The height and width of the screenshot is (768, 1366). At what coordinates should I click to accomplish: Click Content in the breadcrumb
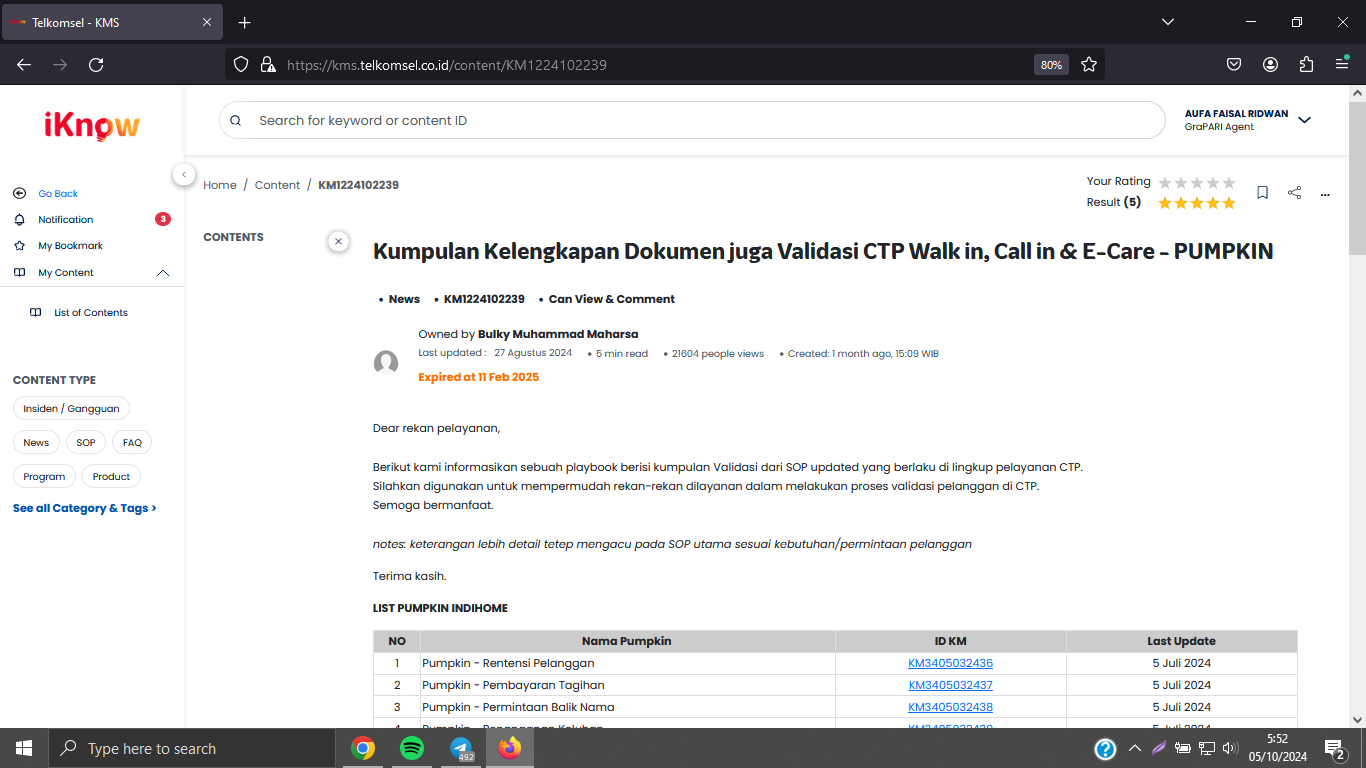[x=277, y=185]
